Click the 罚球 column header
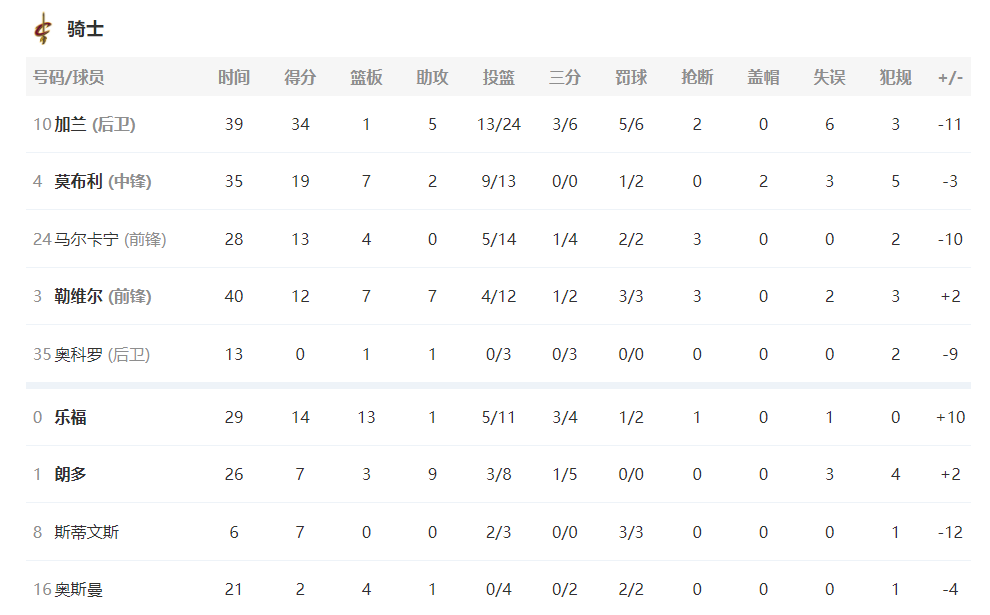 631,77
